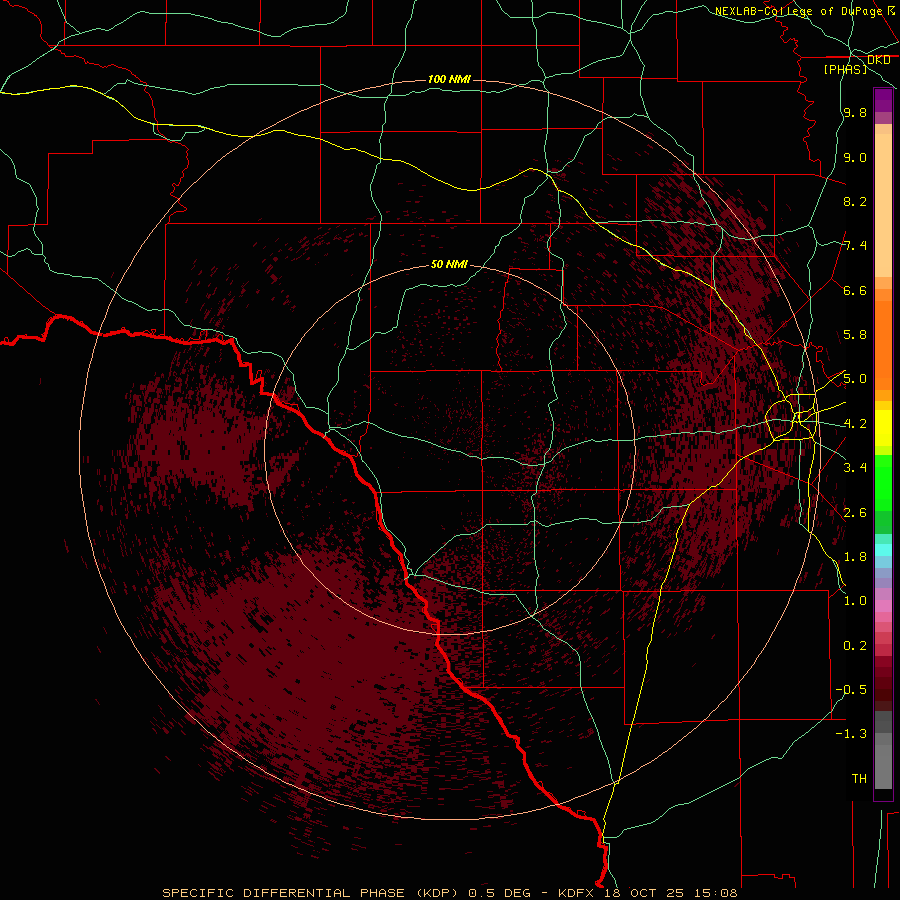This screenshot has width=900, height=900.
Task: Select the 0.2 scale value
Action: click(x=855, y=646)
